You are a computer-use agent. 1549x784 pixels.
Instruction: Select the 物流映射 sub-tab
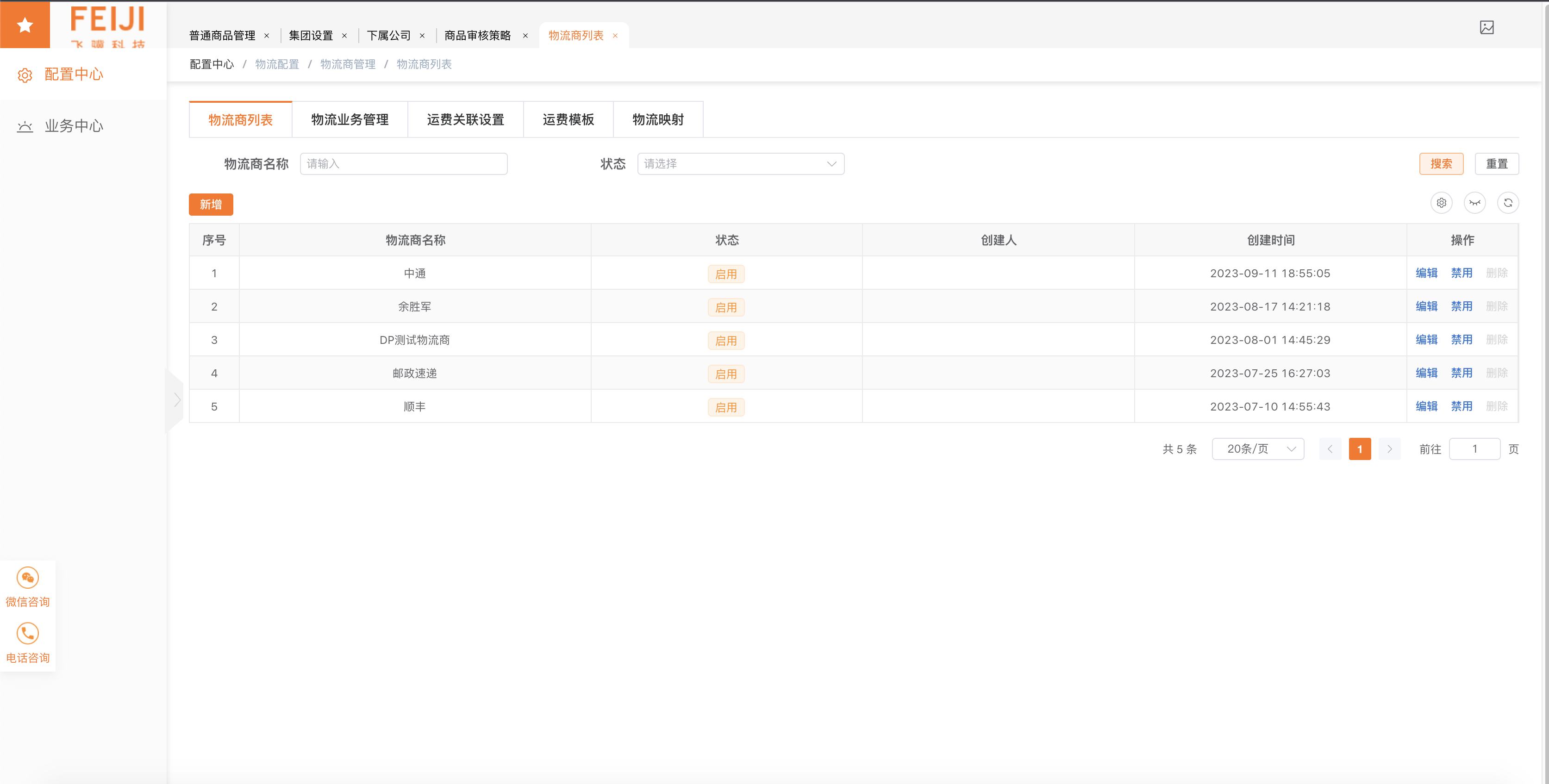coord(658,120)
